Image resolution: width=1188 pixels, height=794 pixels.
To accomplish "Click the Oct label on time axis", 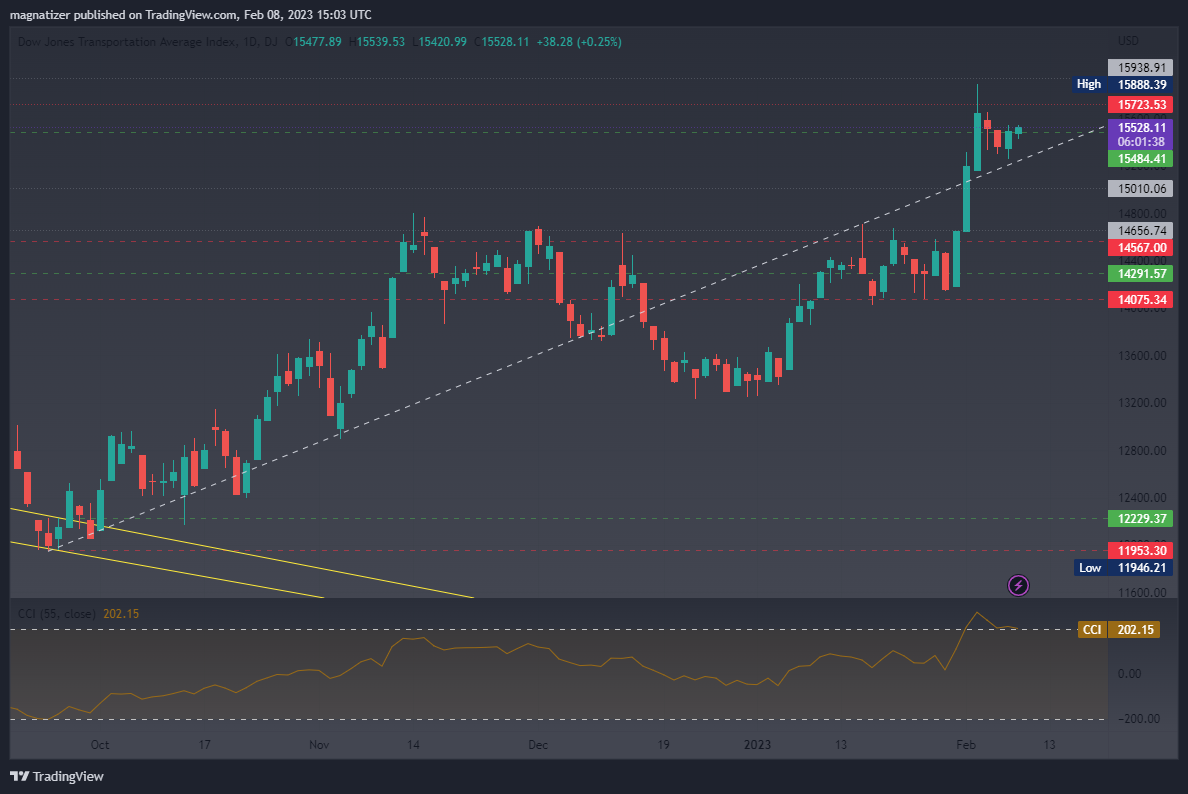I will click(100, 745).
